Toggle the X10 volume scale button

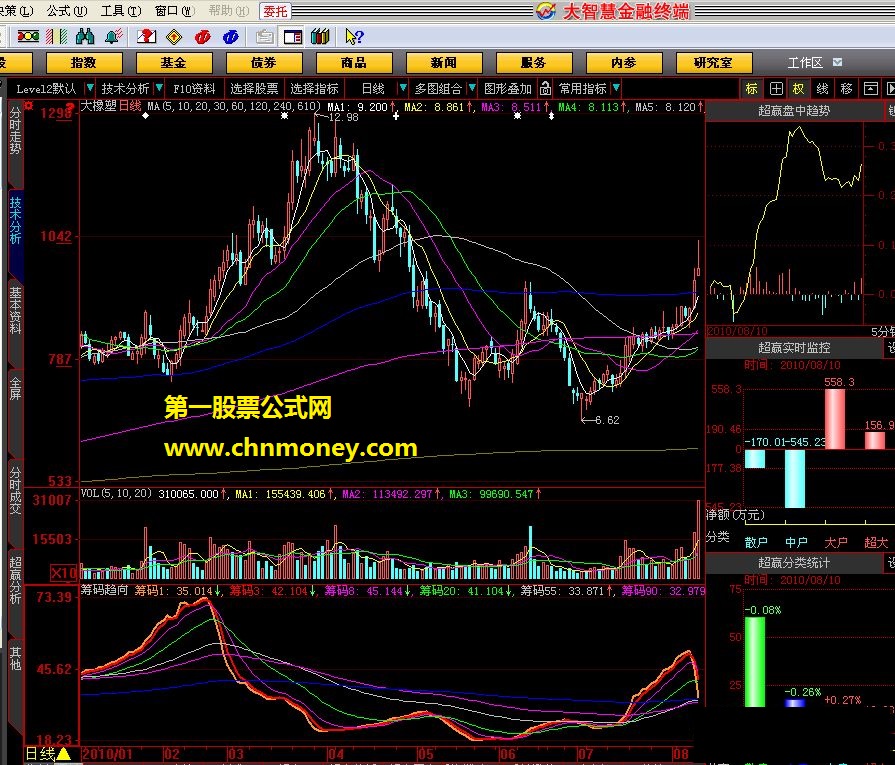(x=63, y=573)
